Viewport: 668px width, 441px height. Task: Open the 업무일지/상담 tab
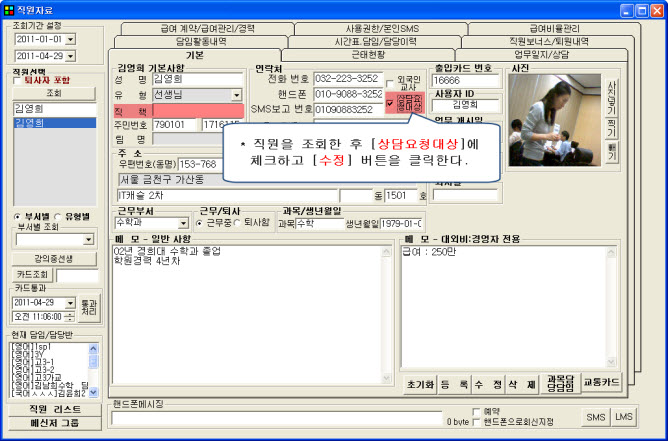[544, 55]
